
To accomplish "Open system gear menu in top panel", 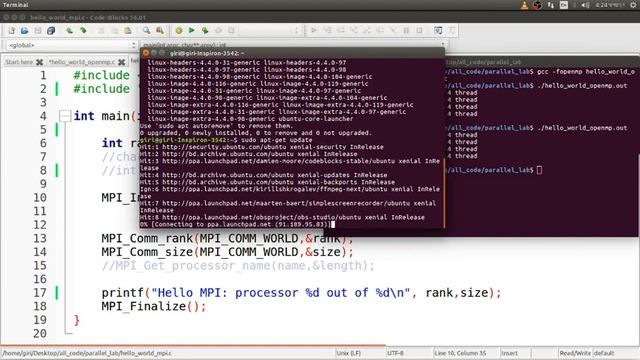I will coord(633,5).
